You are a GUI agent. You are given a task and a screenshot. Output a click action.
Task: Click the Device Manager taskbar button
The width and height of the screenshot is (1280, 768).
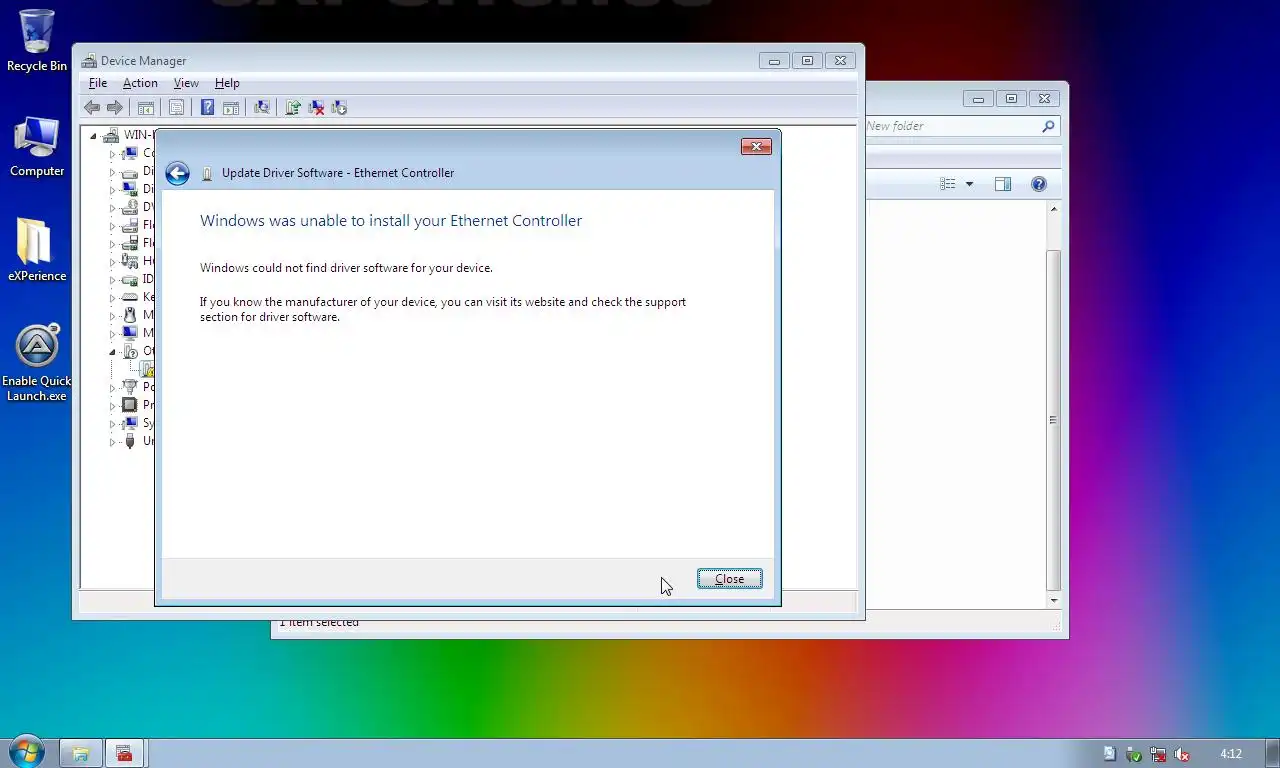pyautogui.click(x=124, y=753)
